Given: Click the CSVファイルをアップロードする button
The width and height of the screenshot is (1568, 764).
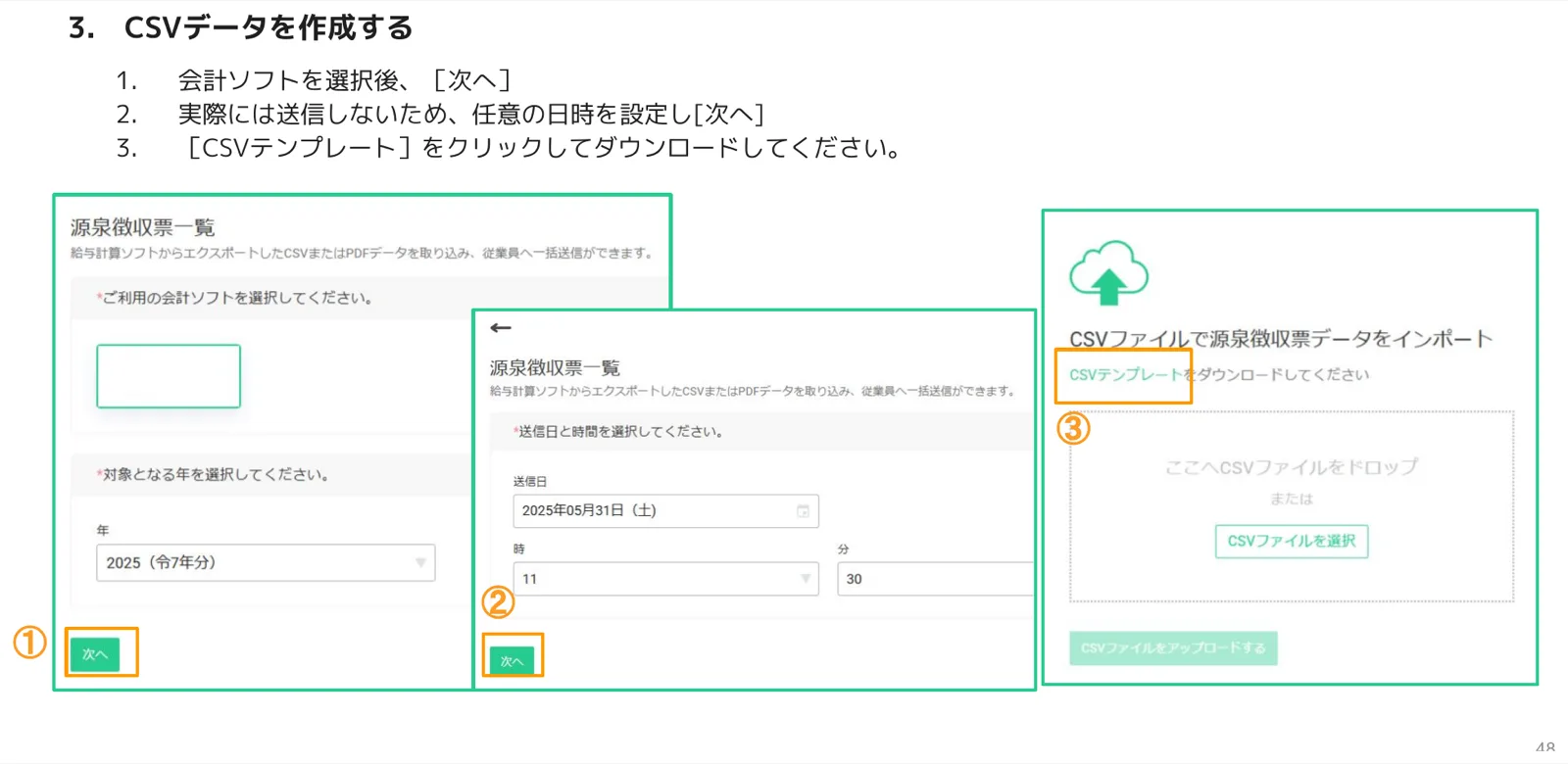Looking at the screenshot, I should [x=1173, y=648].
